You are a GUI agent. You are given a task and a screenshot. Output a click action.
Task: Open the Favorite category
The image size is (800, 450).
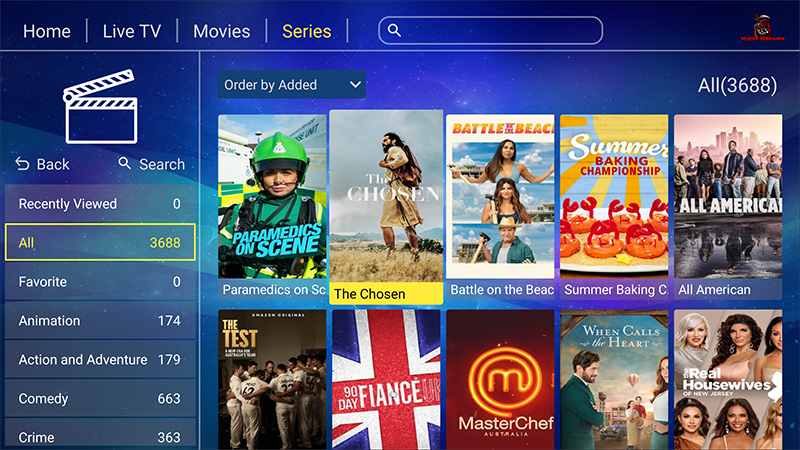point(100,282)
